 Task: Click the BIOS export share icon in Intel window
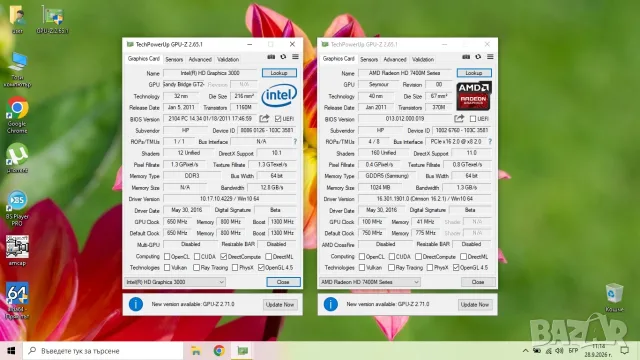(264, 119)
